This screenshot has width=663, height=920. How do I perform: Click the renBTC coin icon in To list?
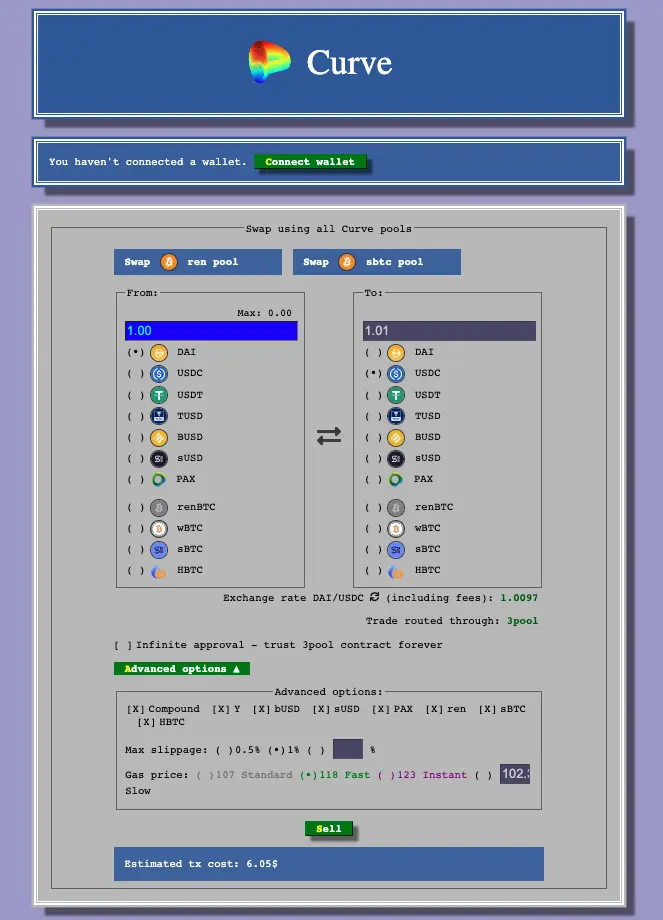396,508
